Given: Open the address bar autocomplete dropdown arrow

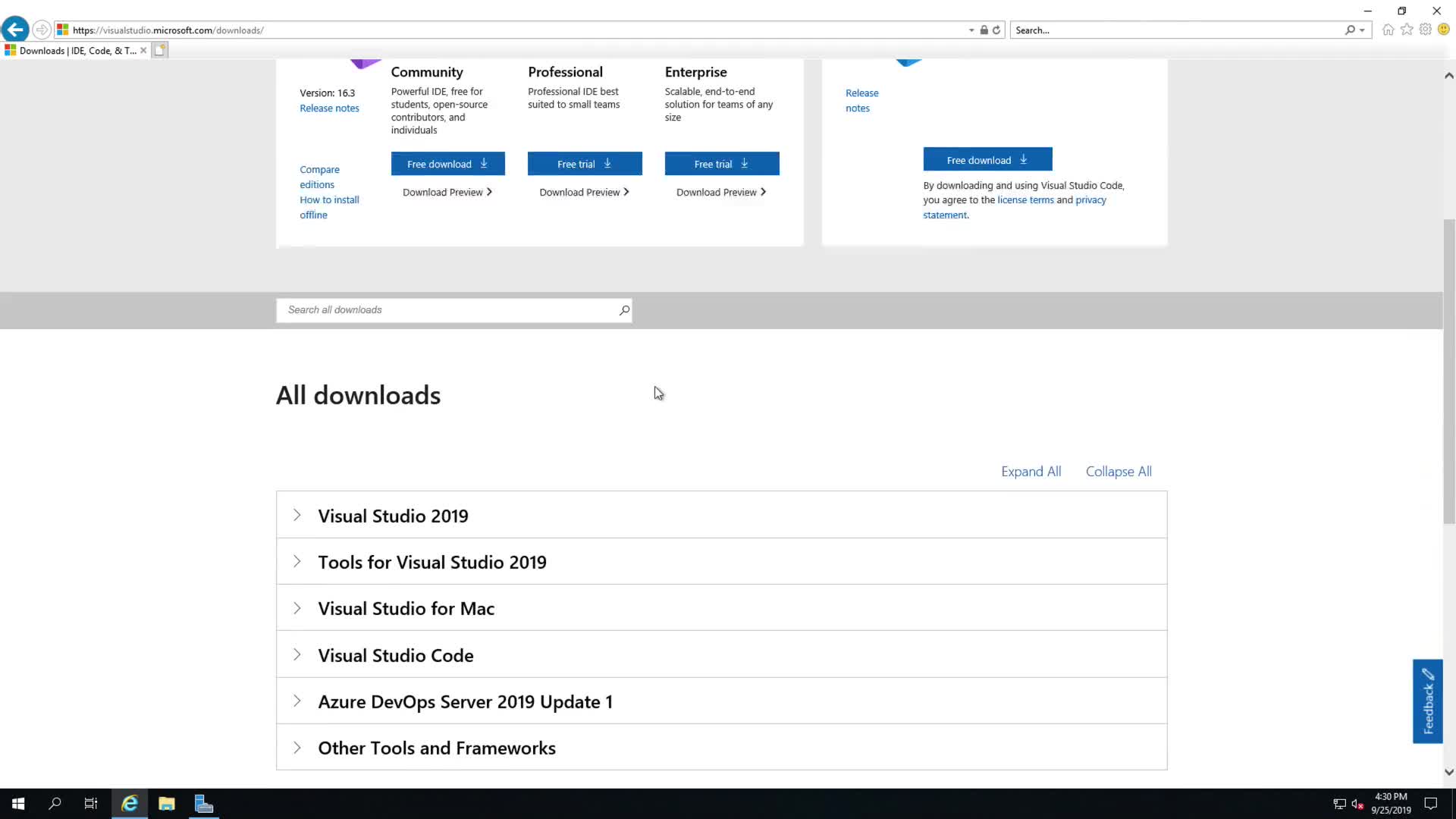Looking at the screenshot, I should pos(971,30).
